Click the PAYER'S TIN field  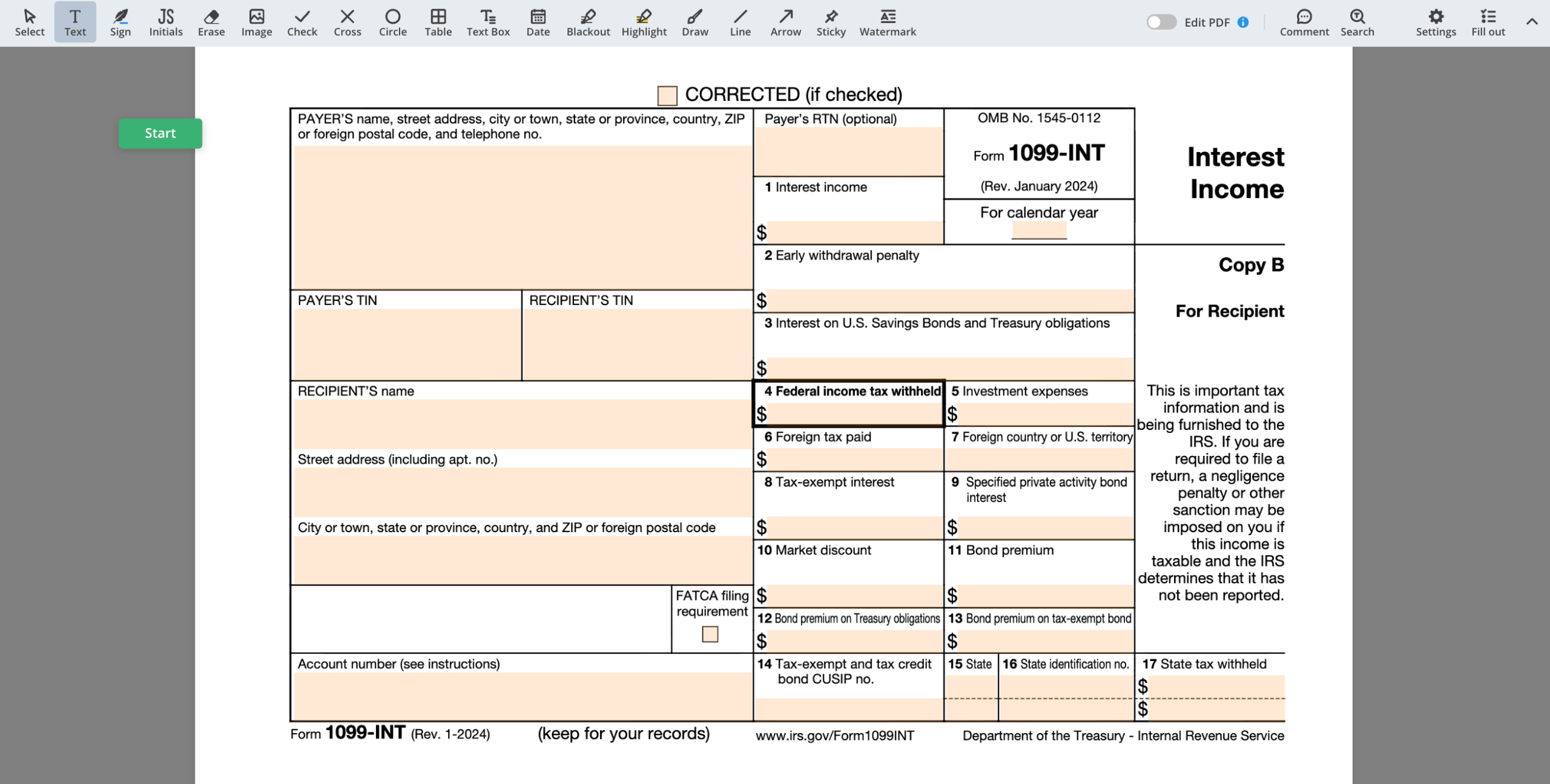click(x=406, y=344)
